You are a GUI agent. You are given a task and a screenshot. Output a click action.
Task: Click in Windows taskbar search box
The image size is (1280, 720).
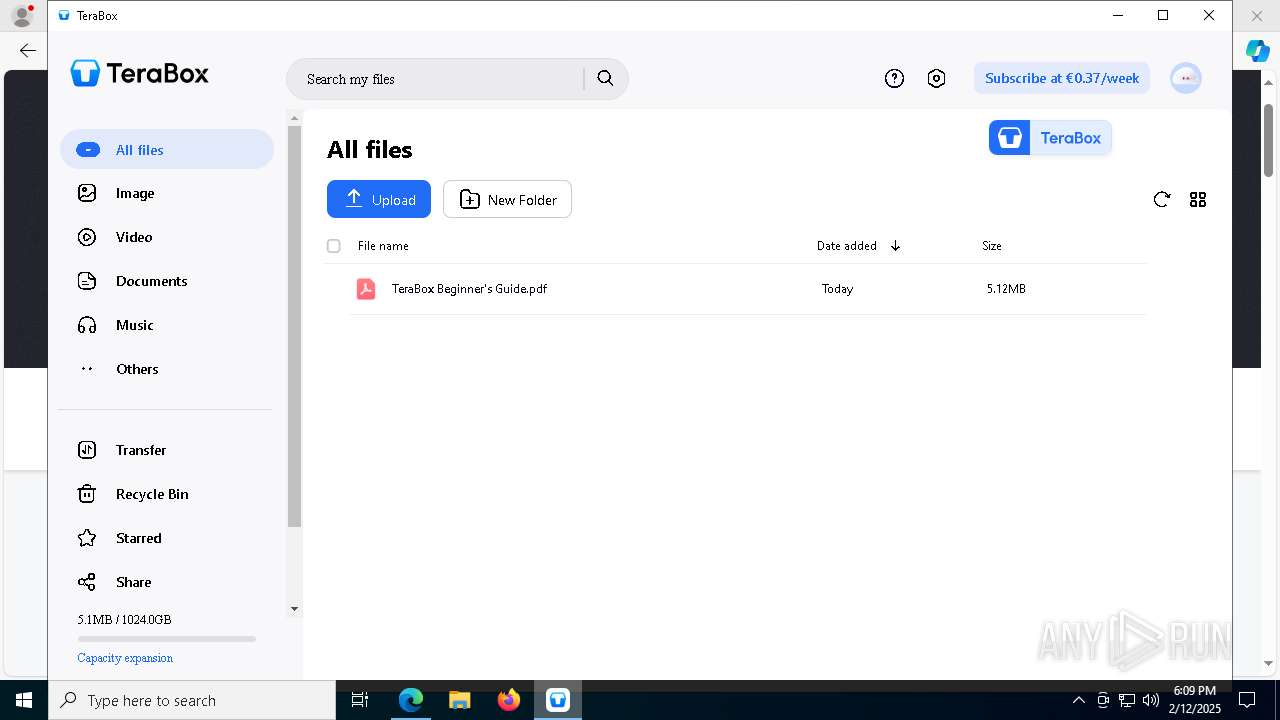pyautogui.click(x=192, y=700)
